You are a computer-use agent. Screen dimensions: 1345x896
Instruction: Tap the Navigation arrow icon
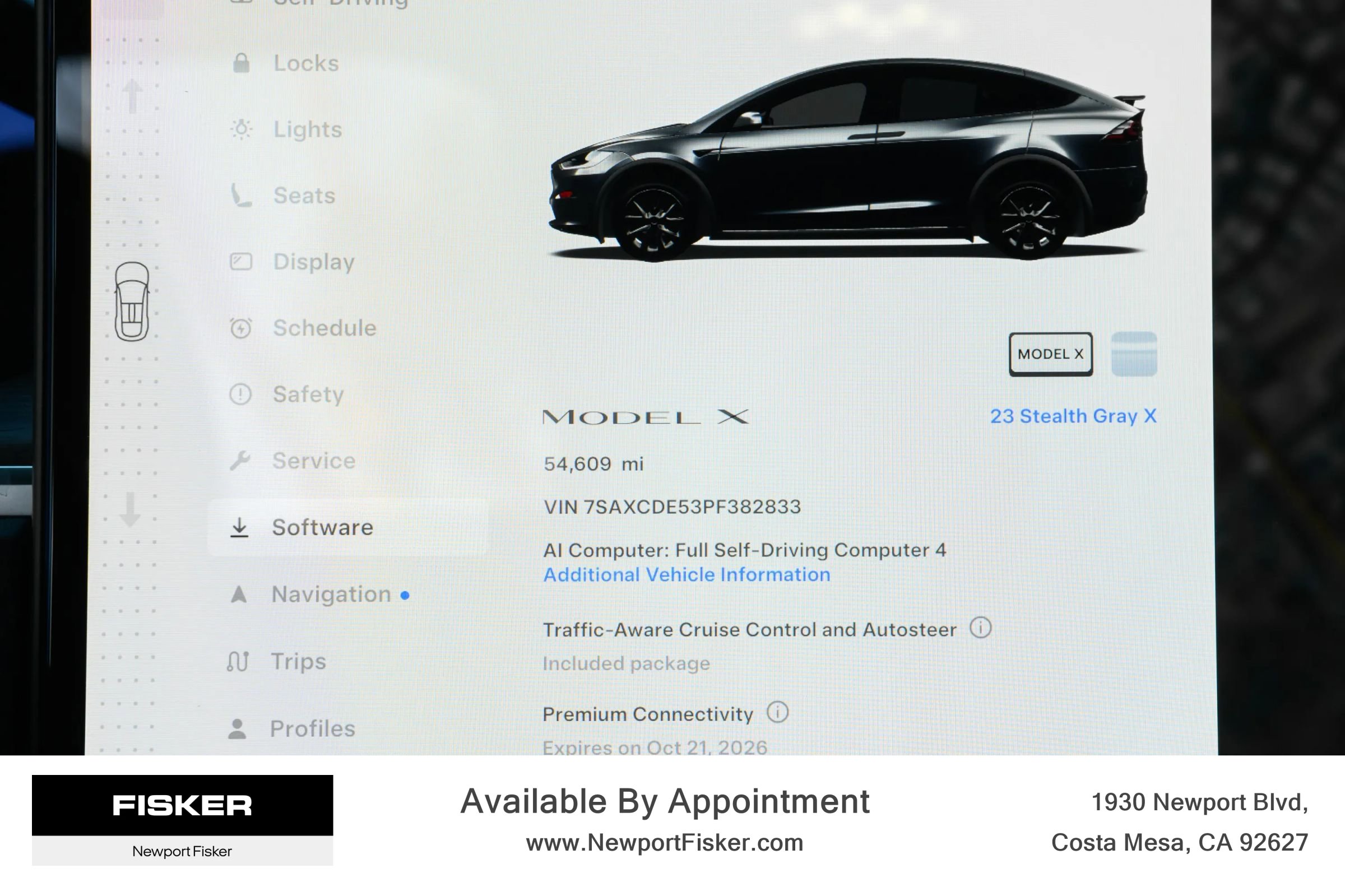[x=238, y=595]
